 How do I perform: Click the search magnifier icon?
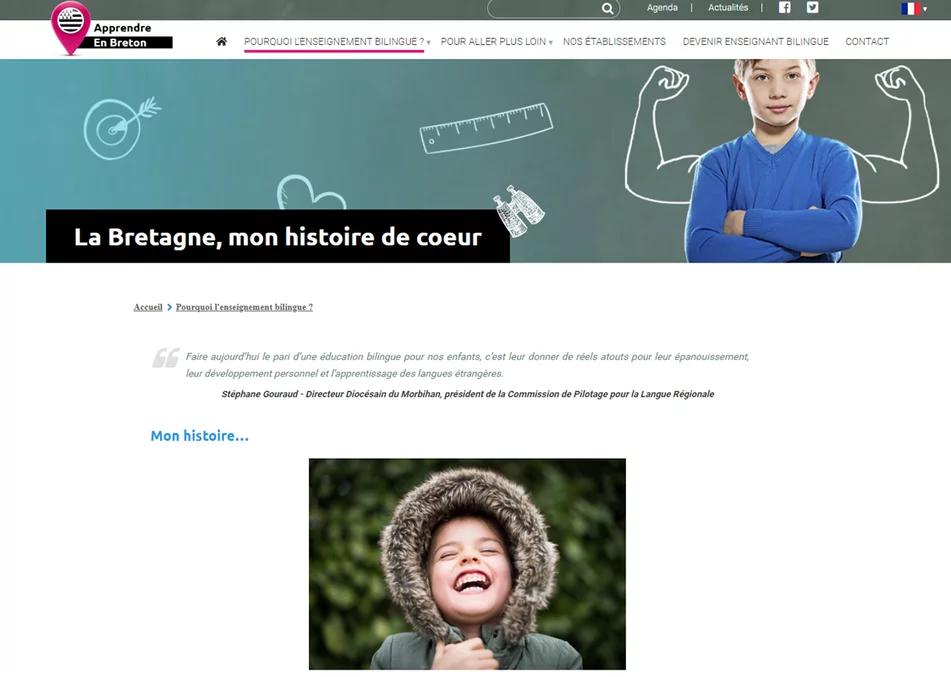click(607, 9)
